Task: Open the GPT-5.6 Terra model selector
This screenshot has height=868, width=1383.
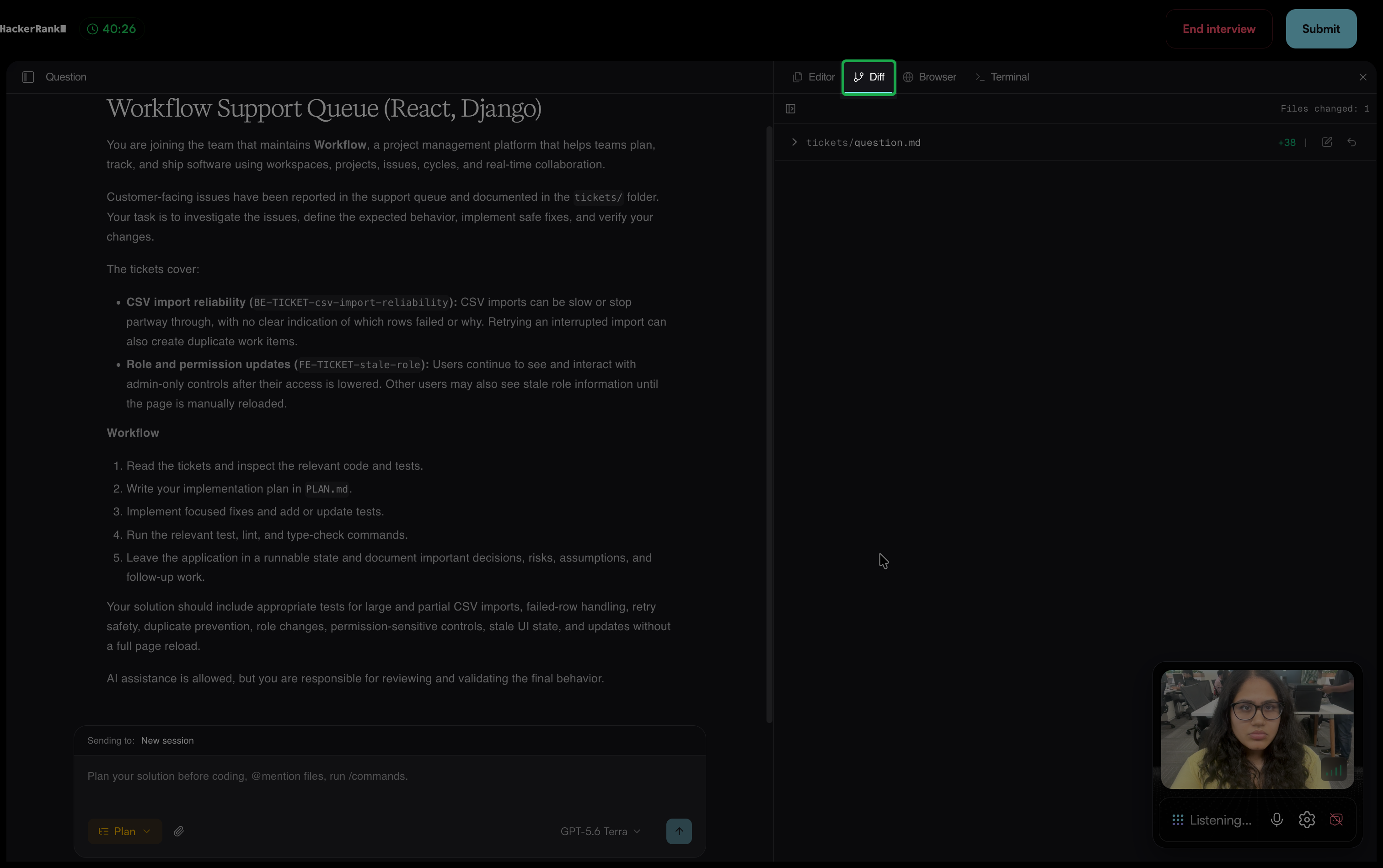Action: [600, 831]
